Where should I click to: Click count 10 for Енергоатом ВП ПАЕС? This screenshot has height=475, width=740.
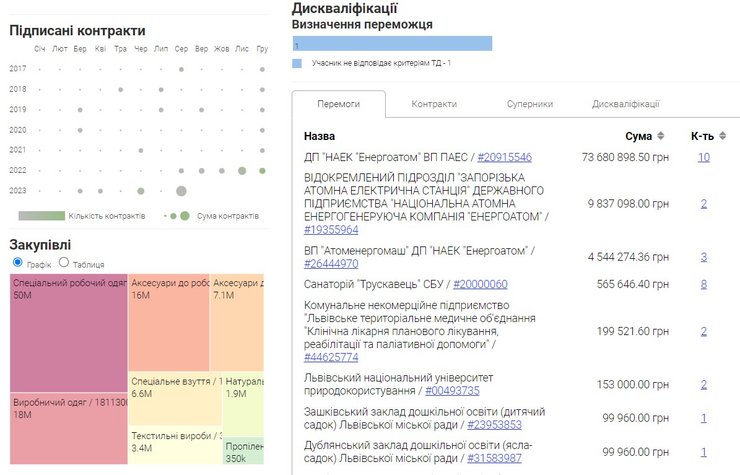coord(704,157)
